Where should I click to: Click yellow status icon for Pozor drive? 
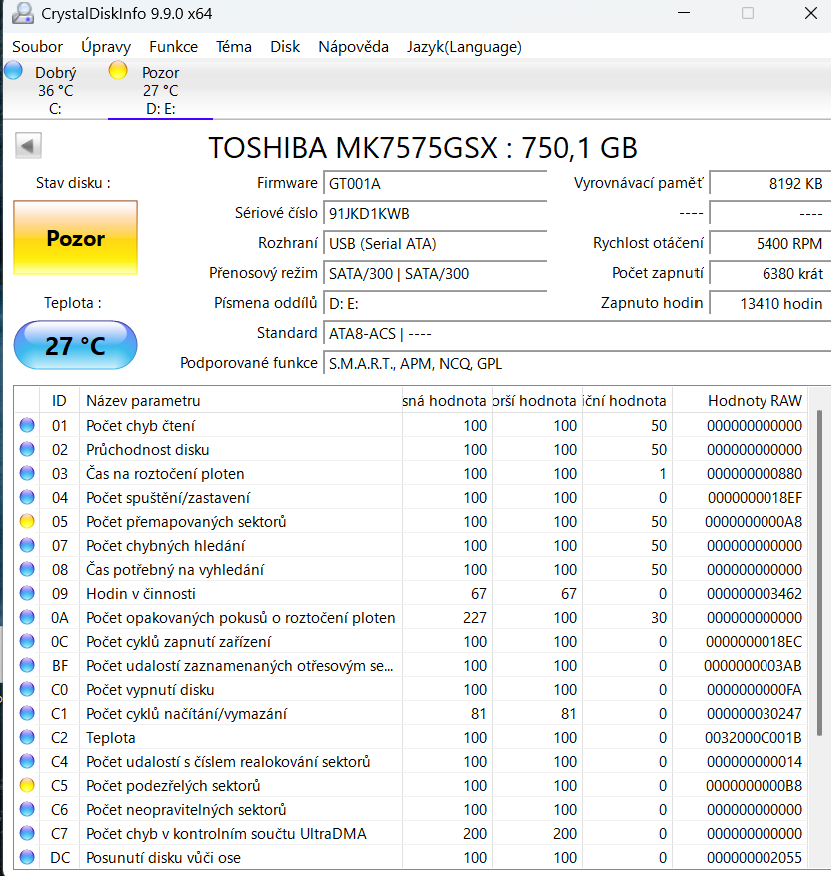(118, 71)
